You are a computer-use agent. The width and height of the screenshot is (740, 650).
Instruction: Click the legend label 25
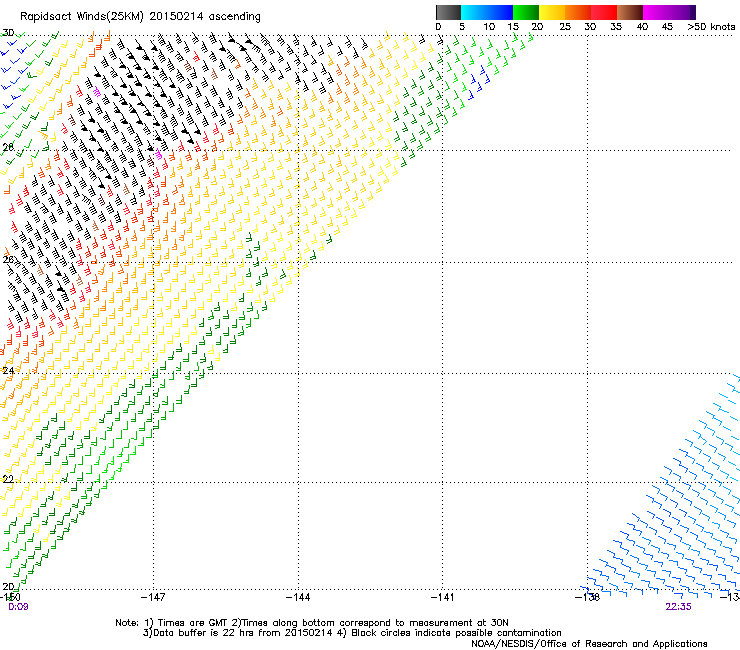[565, 26]
